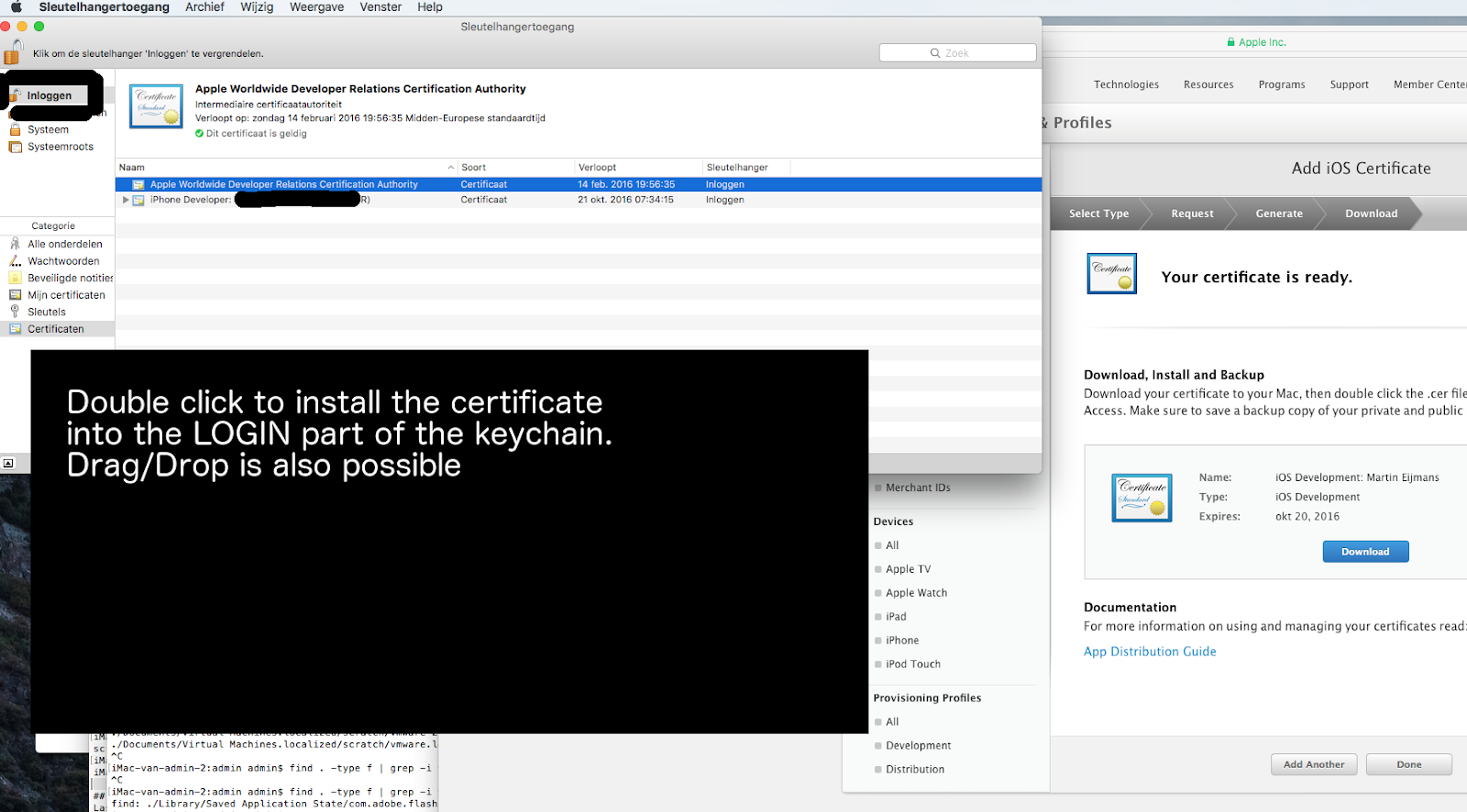This screenshot has width=1467, height=812.
Task: Select Alle onderdelen category
Action: 65,245
